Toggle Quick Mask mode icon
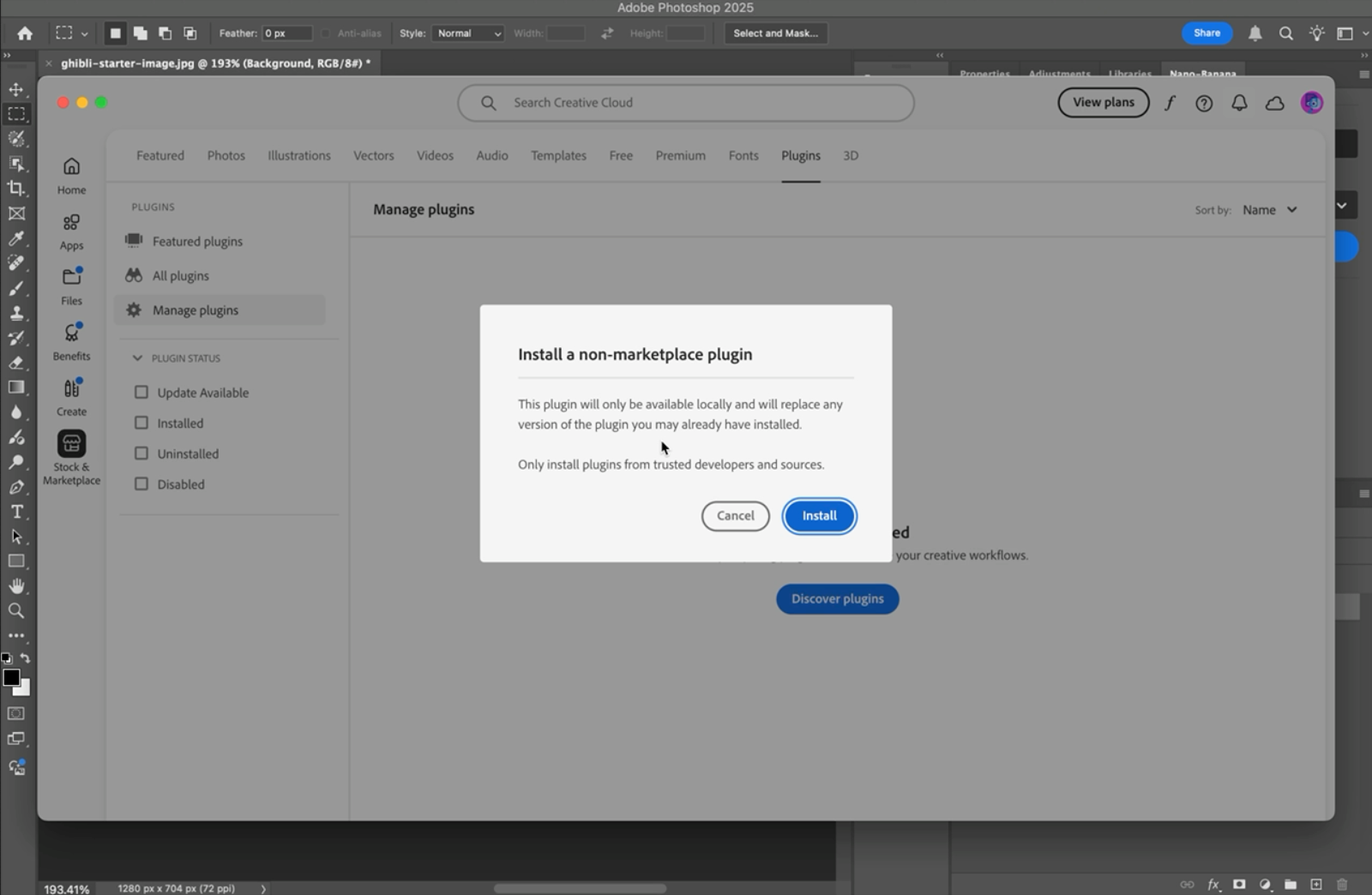Viewport: 1372px width, 895px height. (16, 713)
